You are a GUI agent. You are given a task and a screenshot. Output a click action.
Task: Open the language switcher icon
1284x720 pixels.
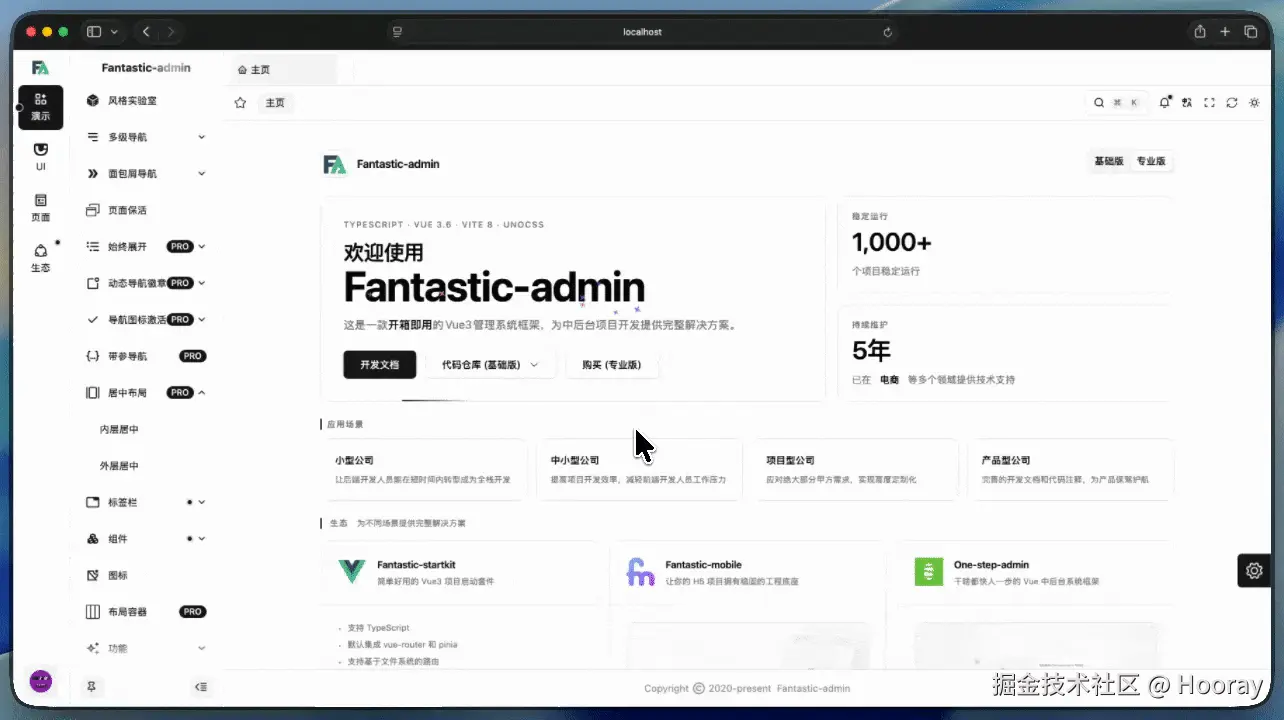1187,103
